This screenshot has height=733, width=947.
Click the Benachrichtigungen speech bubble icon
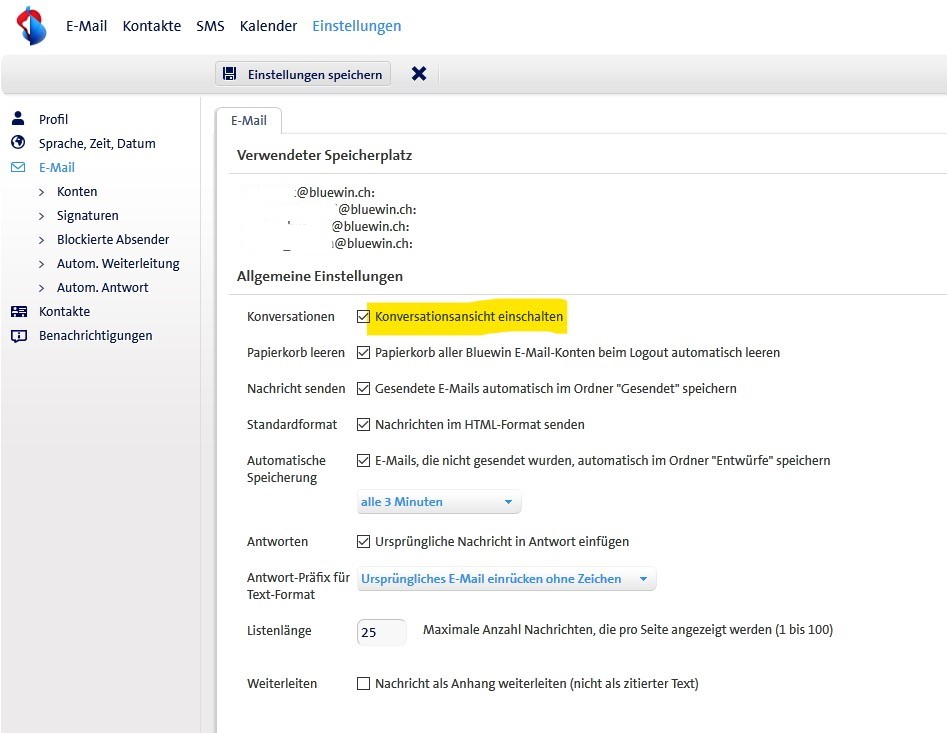coord(18,335)
